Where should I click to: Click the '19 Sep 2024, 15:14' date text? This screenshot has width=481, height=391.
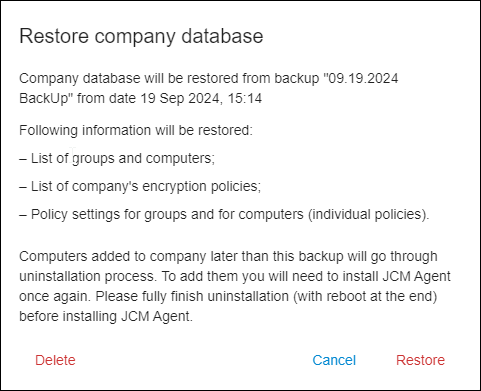point(201,98)
